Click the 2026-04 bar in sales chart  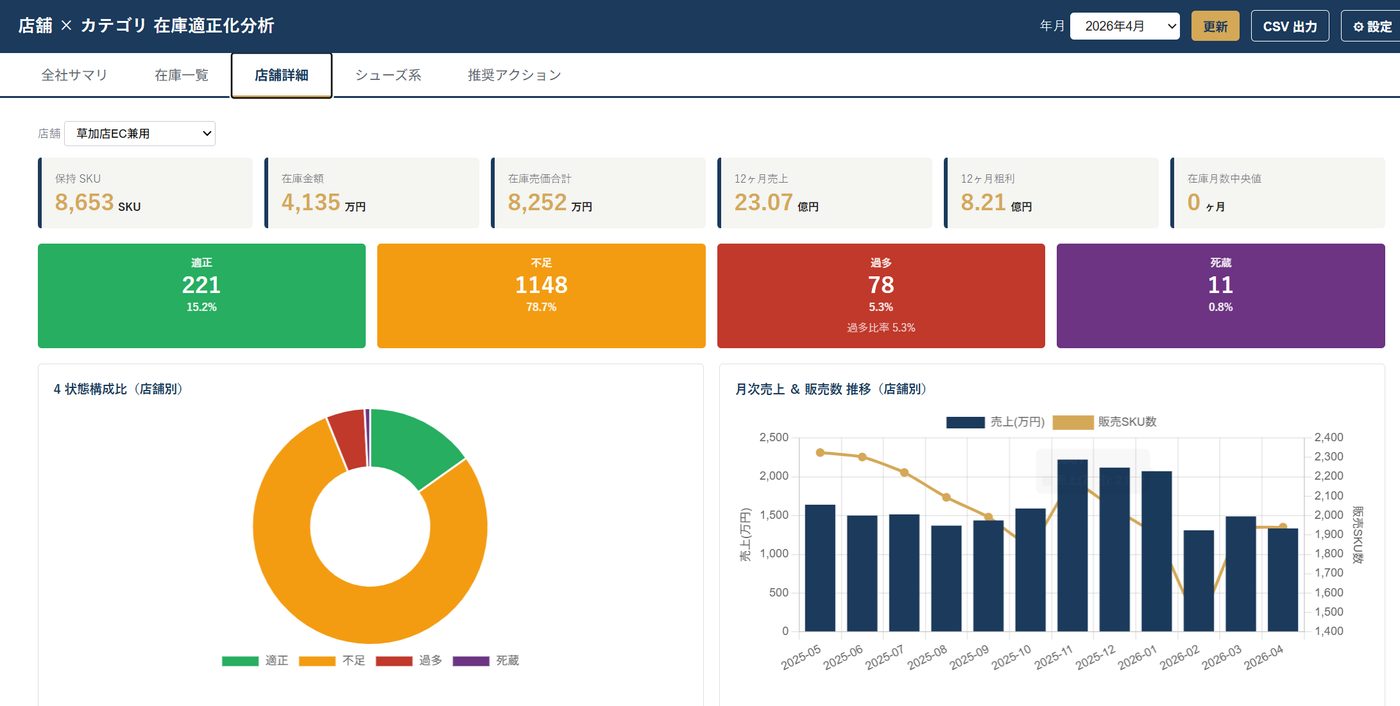pyautogui.click(x=1283, y=580)
